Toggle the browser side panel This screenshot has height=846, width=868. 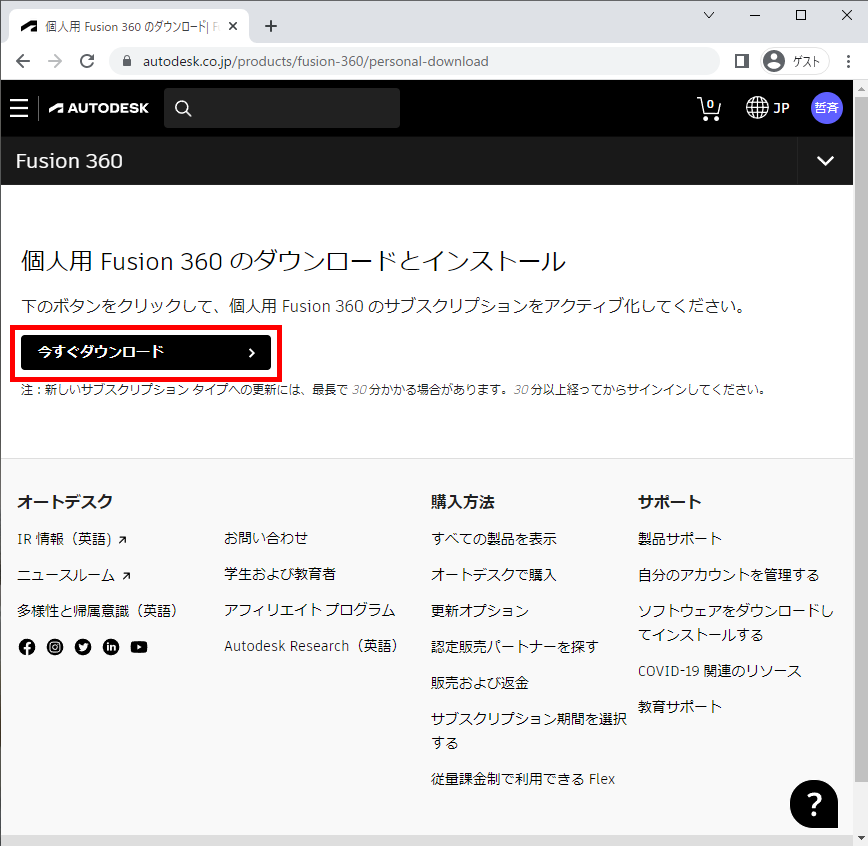click(x=742, y=61)
